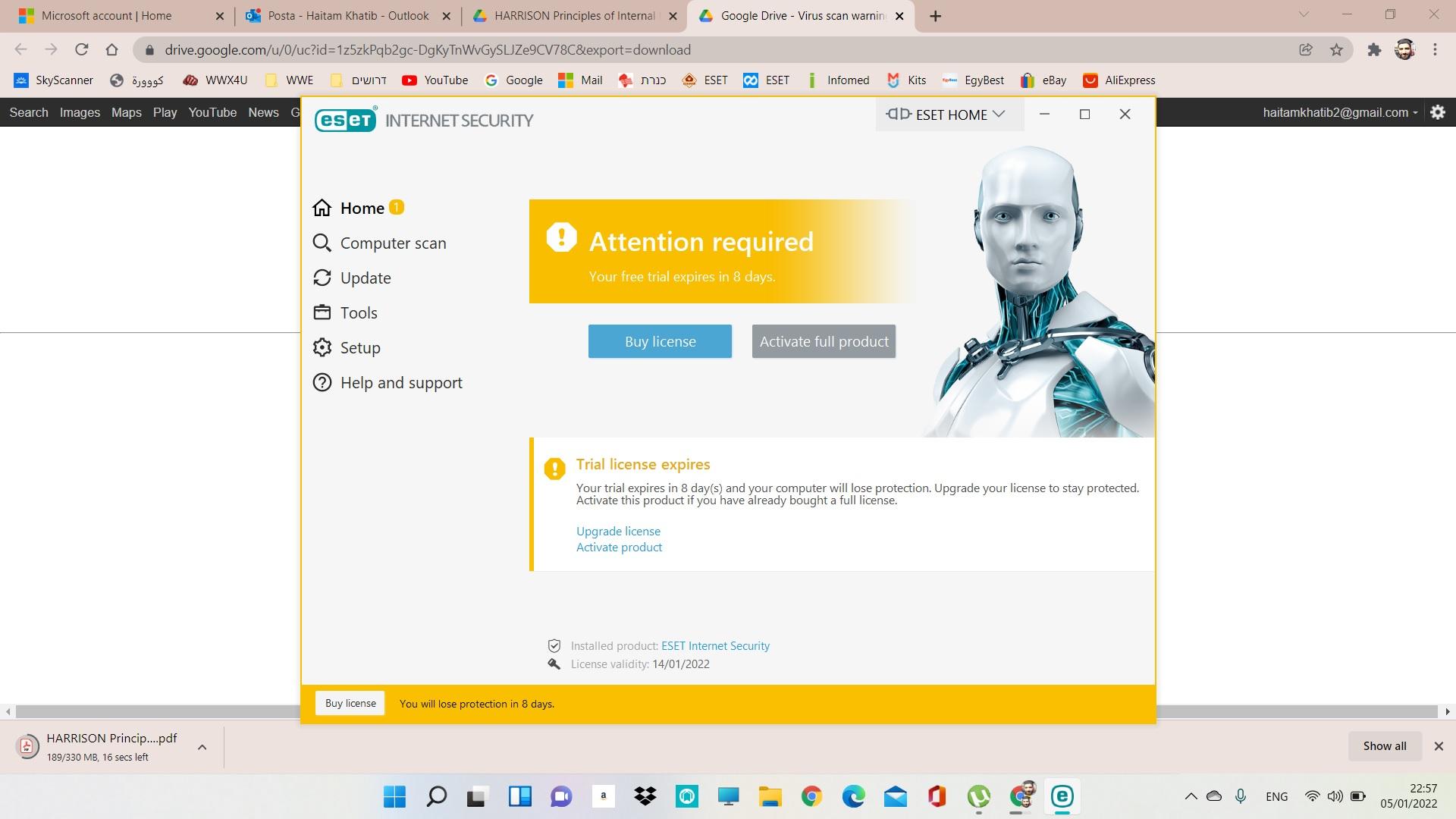
Task: Open Widgets from taskbar
Action: (519, 796)
